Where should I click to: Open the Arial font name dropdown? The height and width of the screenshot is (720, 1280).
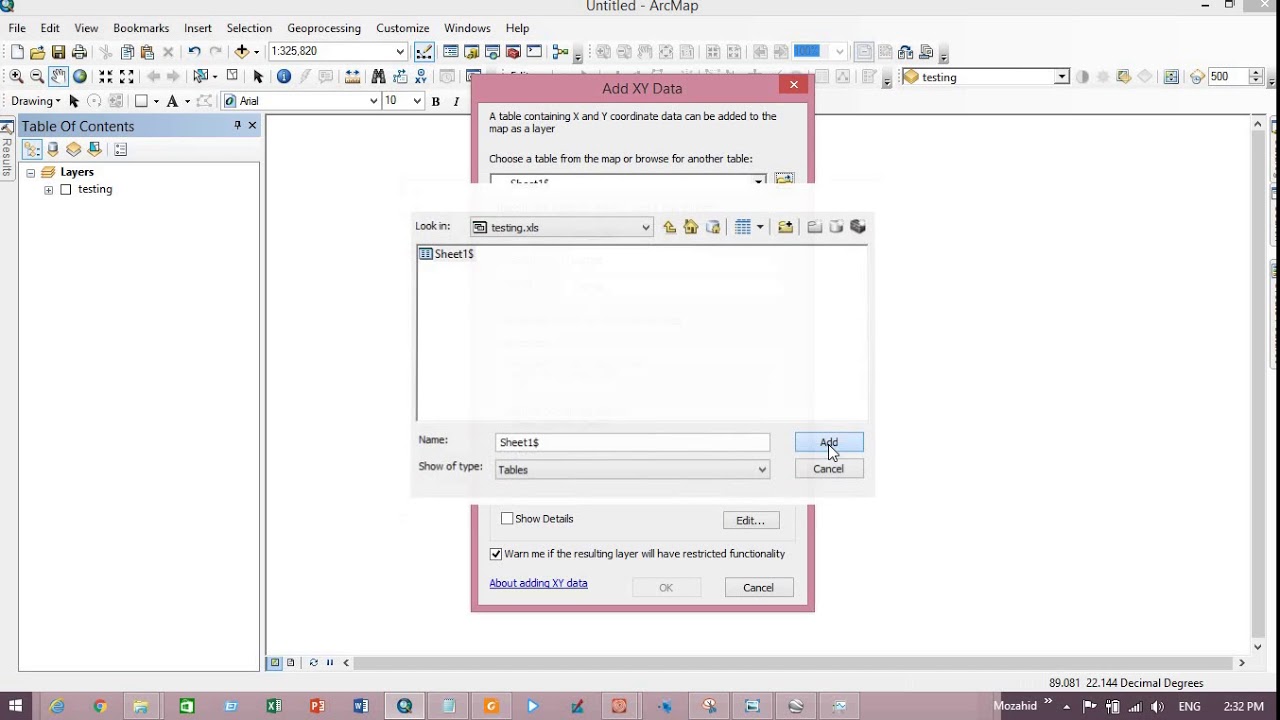pyautogui.click(x=374, y=101)
